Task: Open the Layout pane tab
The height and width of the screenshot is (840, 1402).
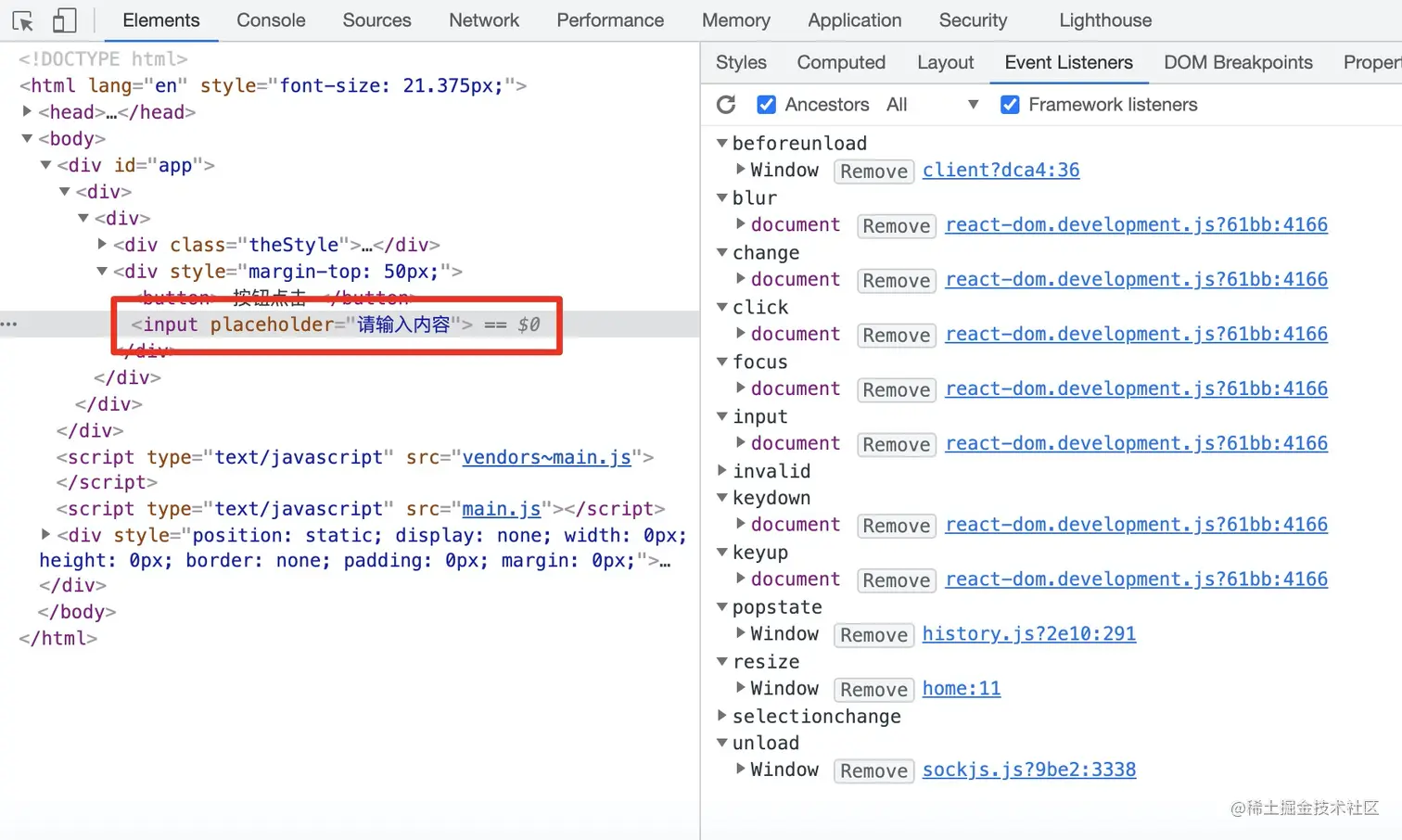Action: 945,62
